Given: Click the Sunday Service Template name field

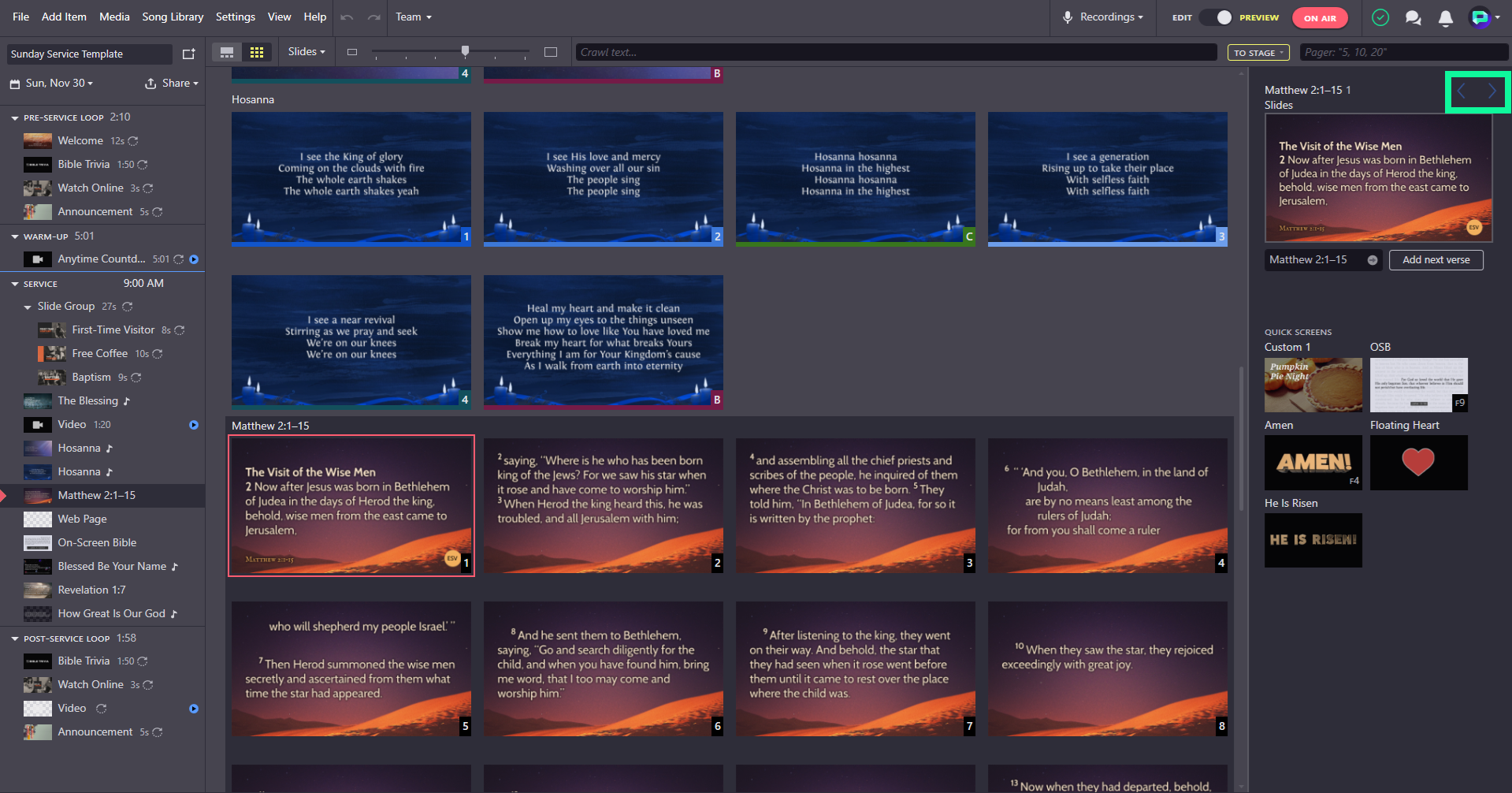Looking at the screenshot, I should click(89, 54).
